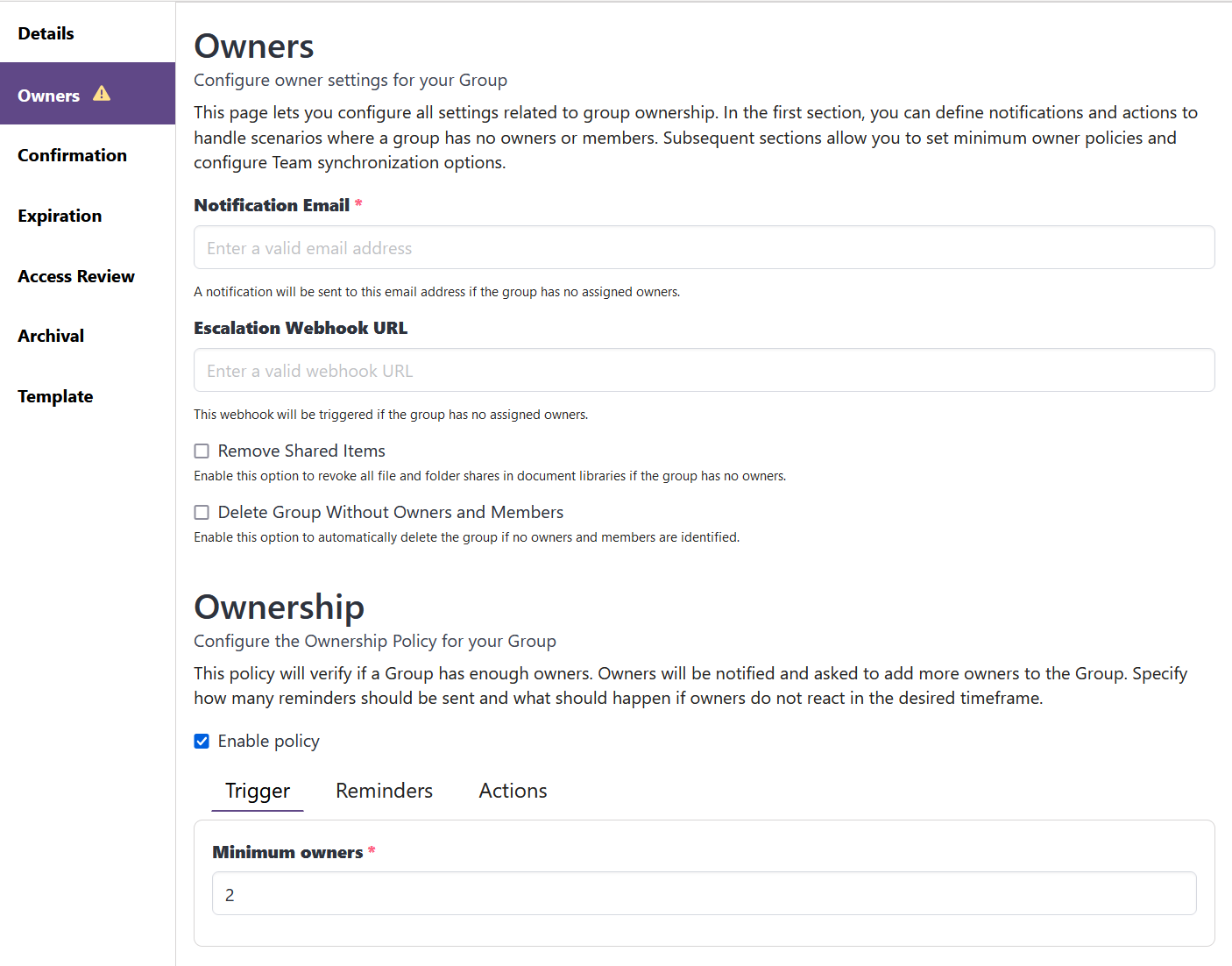Open the Archival section
1232x966 pixels.
51,336
